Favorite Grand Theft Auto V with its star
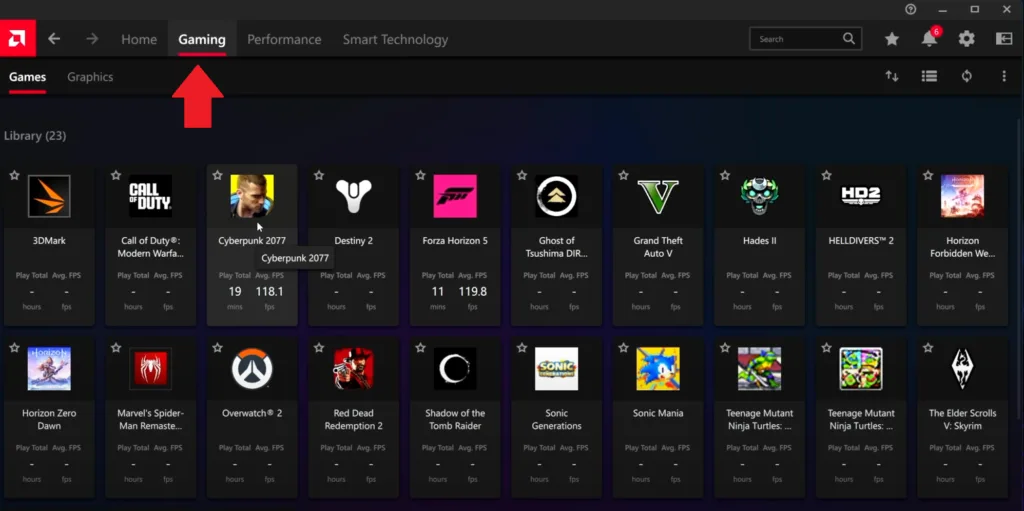Viewport: 1024px width, 511px height. pos(624,176)
